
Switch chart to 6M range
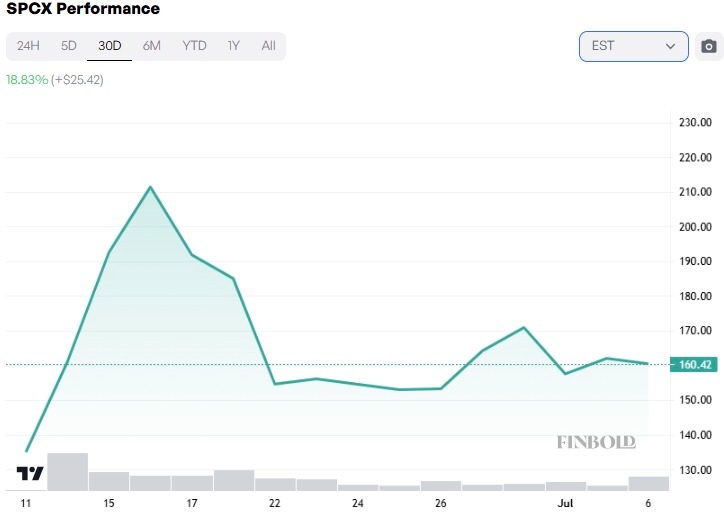click(151, 46)
